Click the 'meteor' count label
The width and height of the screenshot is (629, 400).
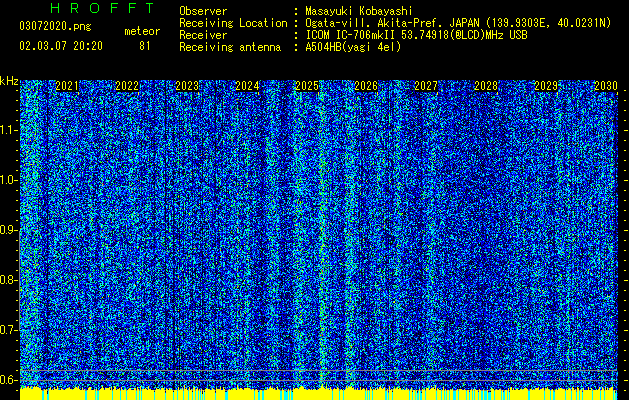142,31
